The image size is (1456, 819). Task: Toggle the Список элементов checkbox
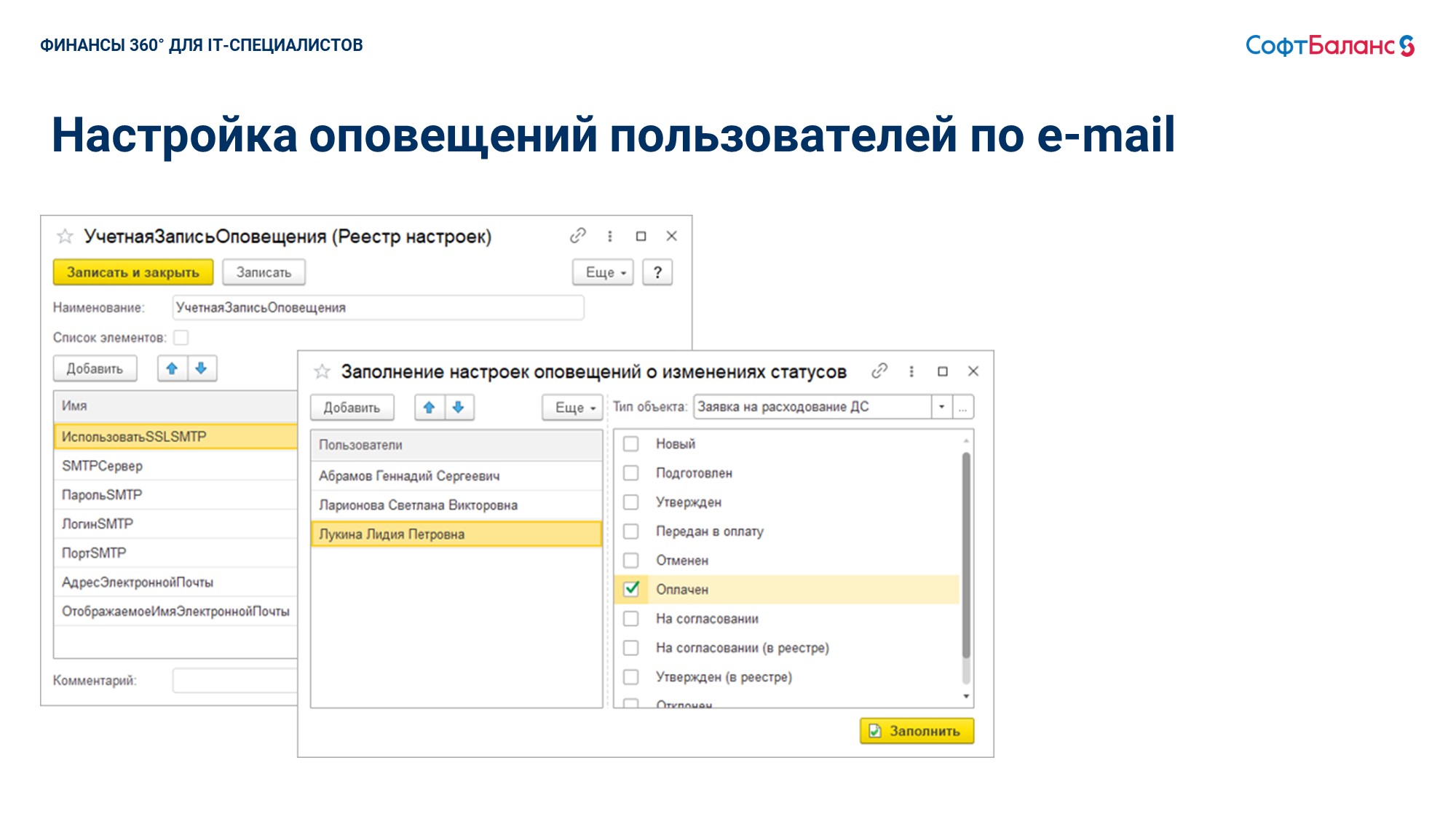tap(181, 338)
